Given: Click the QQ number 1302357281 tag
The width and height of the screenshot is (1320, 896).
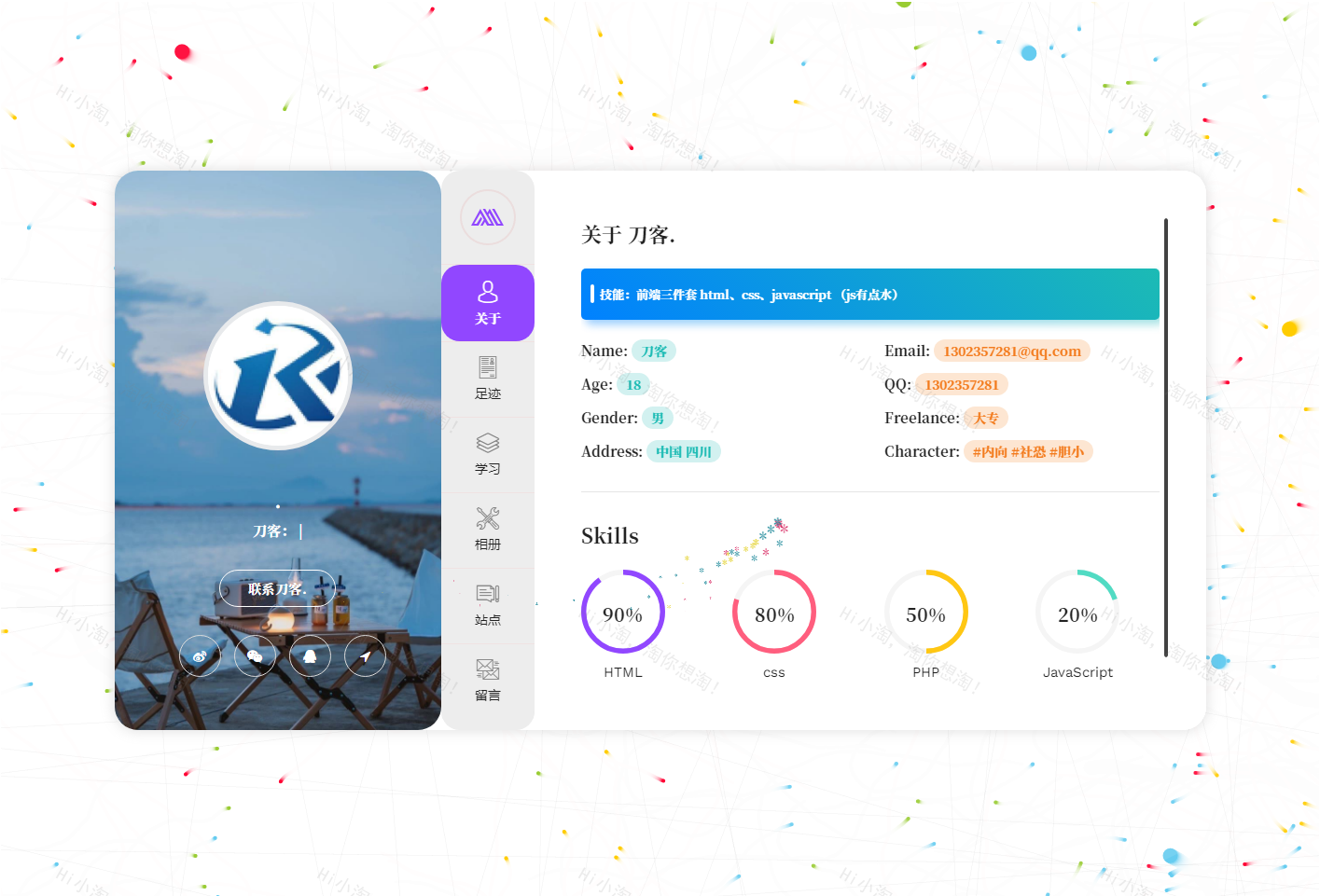Looking at the screenshot, I should click(x=961, y=385).
